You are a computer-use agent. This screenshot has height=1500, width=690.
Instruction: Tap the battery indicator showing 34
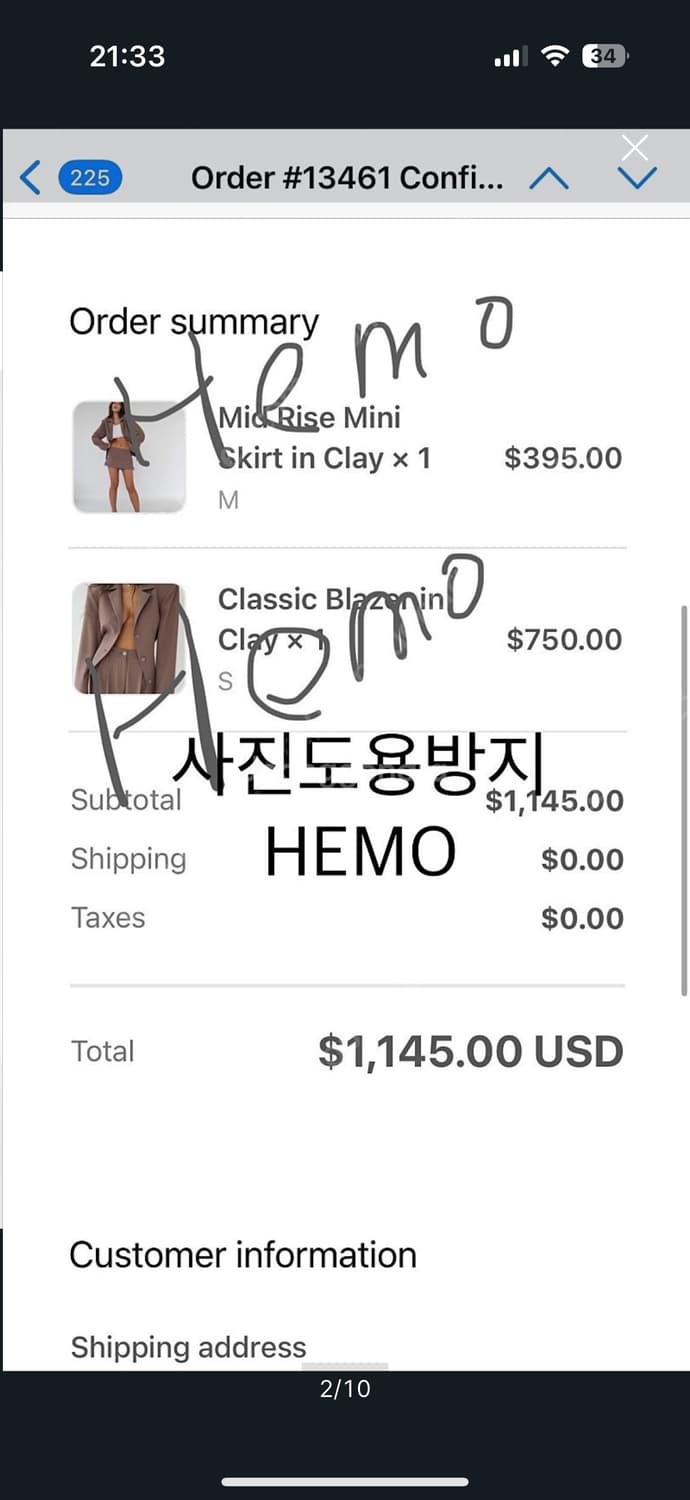click(x=605, y=57)
